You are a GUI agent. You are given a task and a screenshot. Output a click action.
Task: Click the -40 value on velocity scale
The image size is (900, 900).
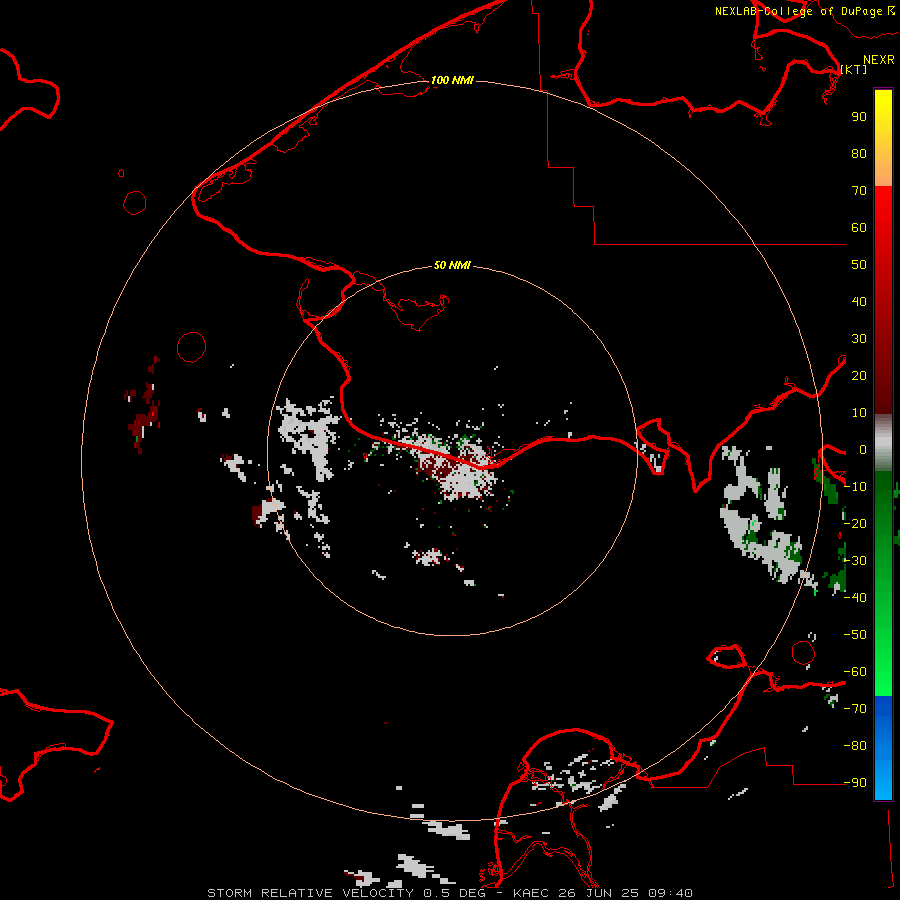pos(855,598)
